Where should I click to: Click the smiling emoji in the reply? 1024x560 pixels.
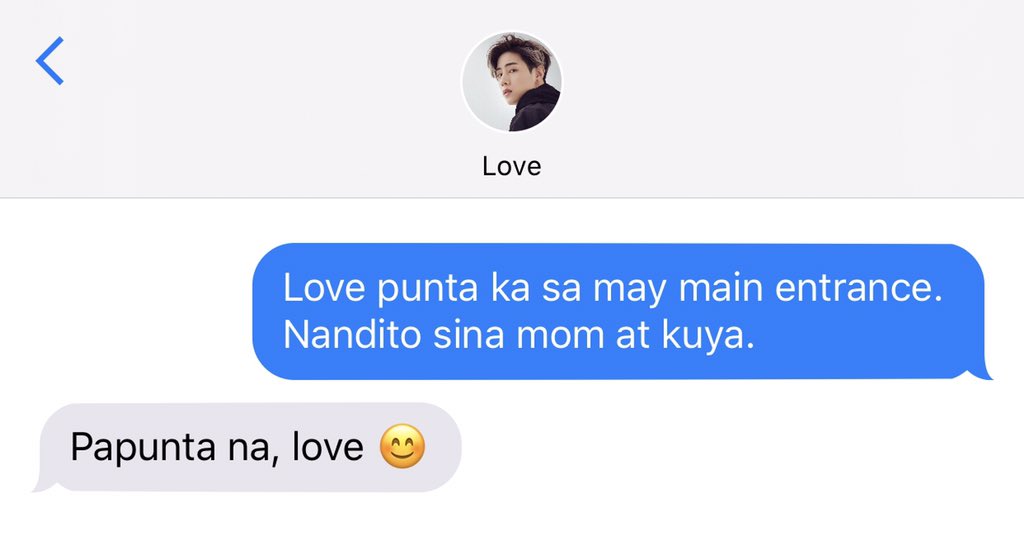pyautogui.click(x=402, y=446)
